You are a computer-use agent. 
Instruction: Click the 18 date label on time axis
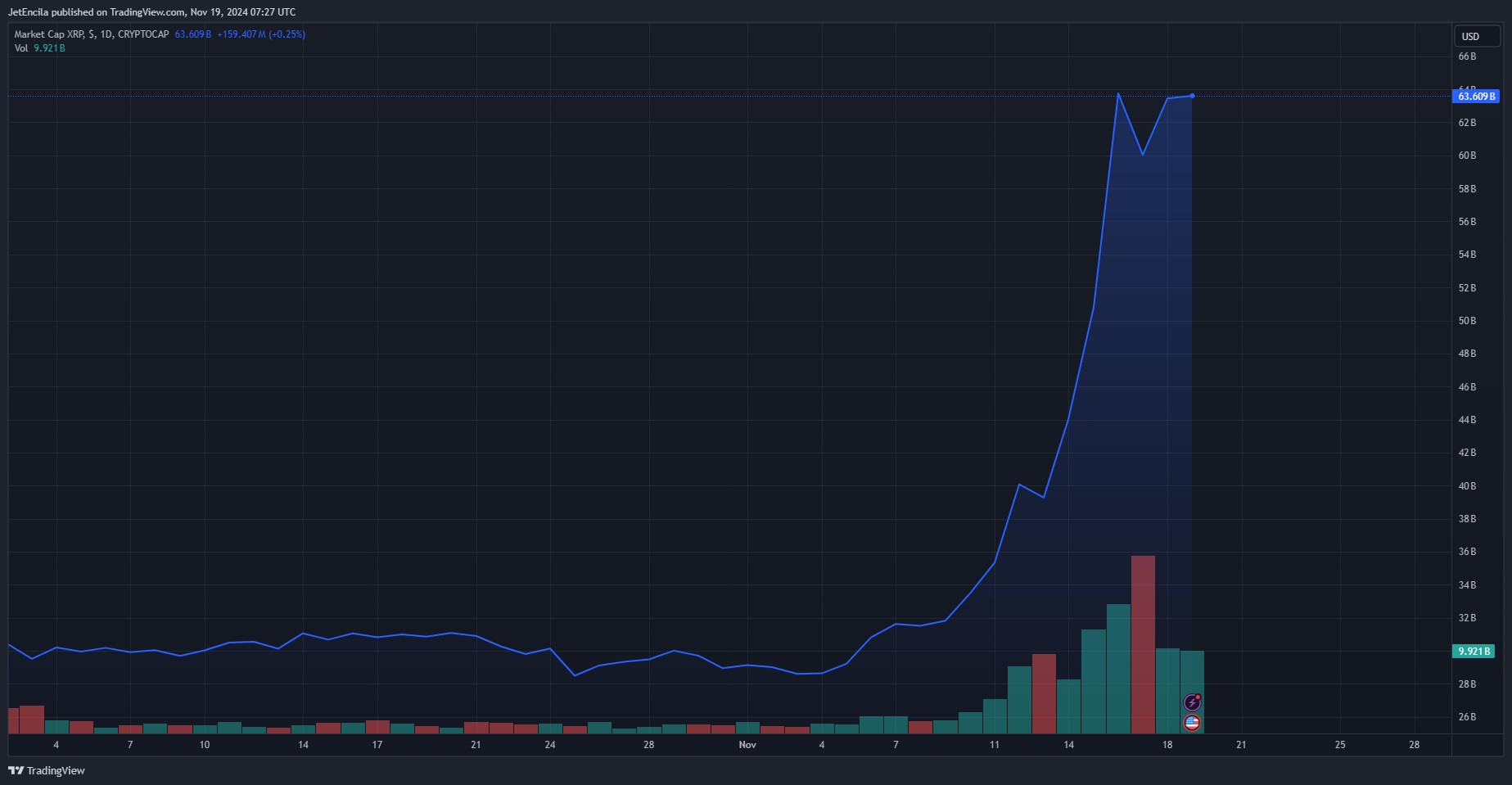coord(1167,745)
